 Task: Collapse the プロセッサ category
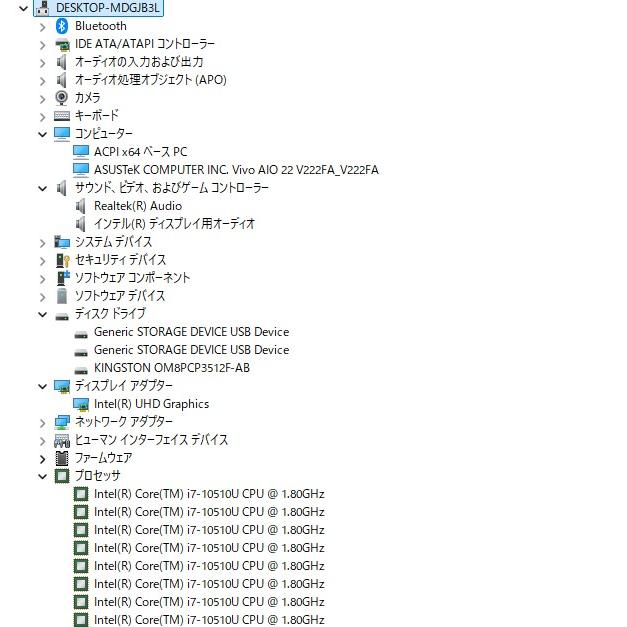42,476
